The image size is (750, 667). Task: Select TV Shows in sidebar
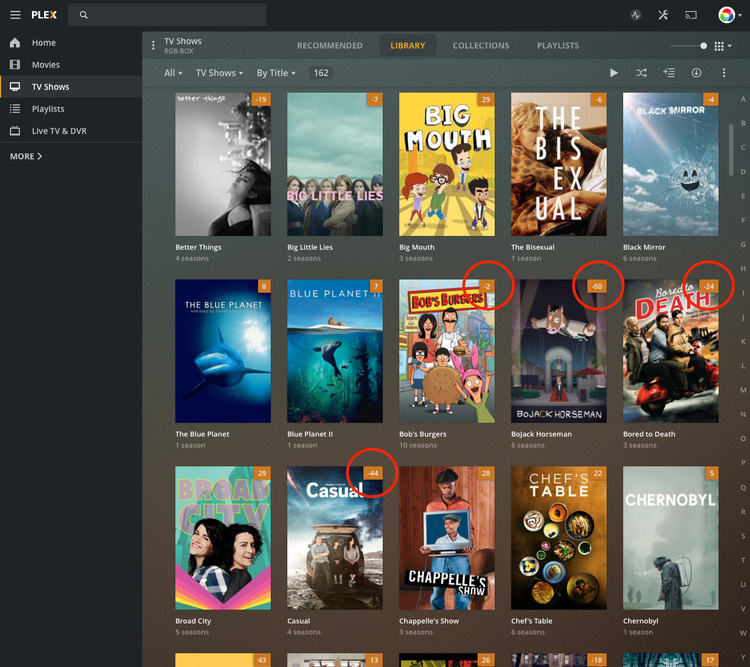71,87
